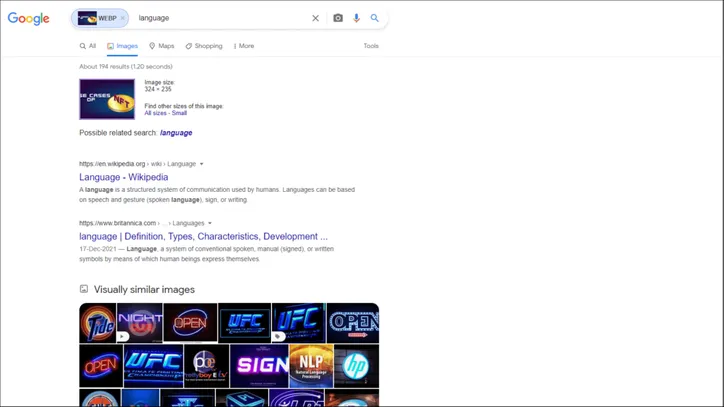This screenshot has width=724, height=407.
Task: Open the purple SIGN neon image
Action: click(259, 366)
